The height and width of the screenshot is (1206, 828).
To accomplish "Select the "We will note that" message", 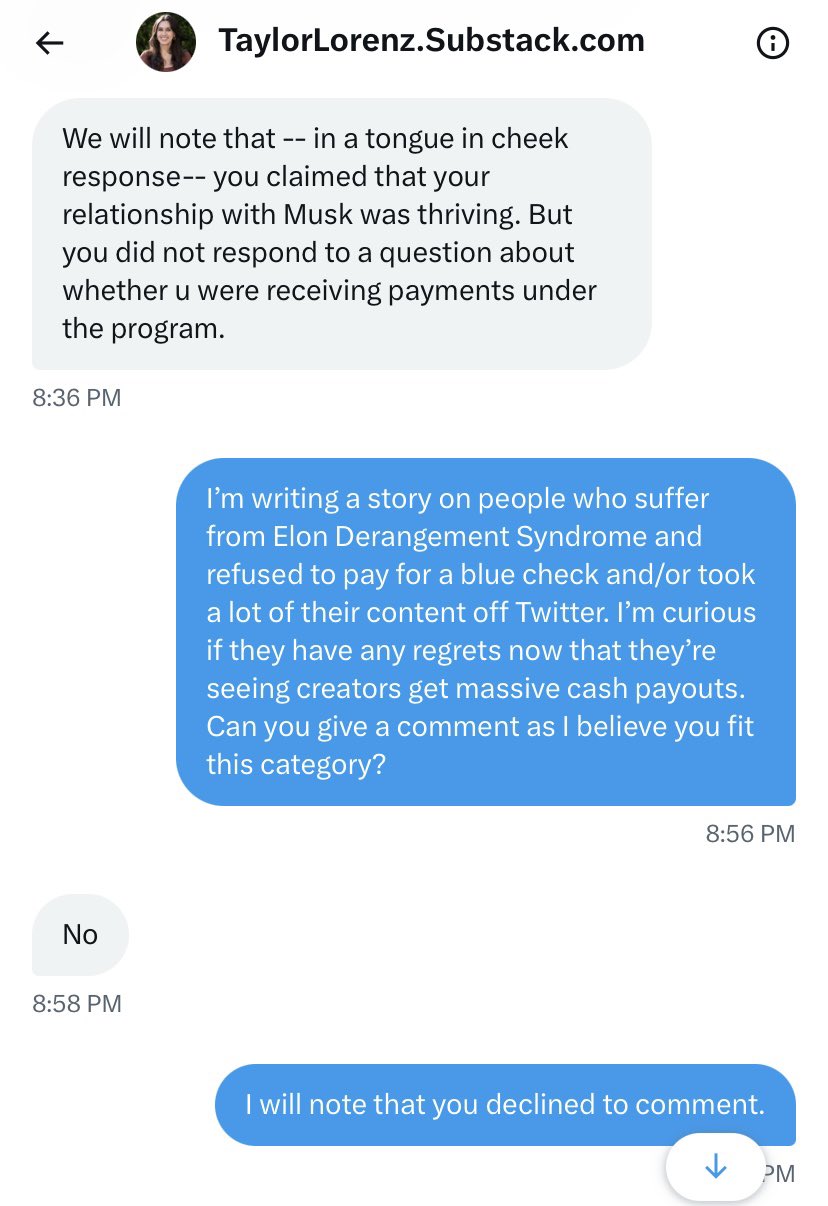I will [342, 234].
